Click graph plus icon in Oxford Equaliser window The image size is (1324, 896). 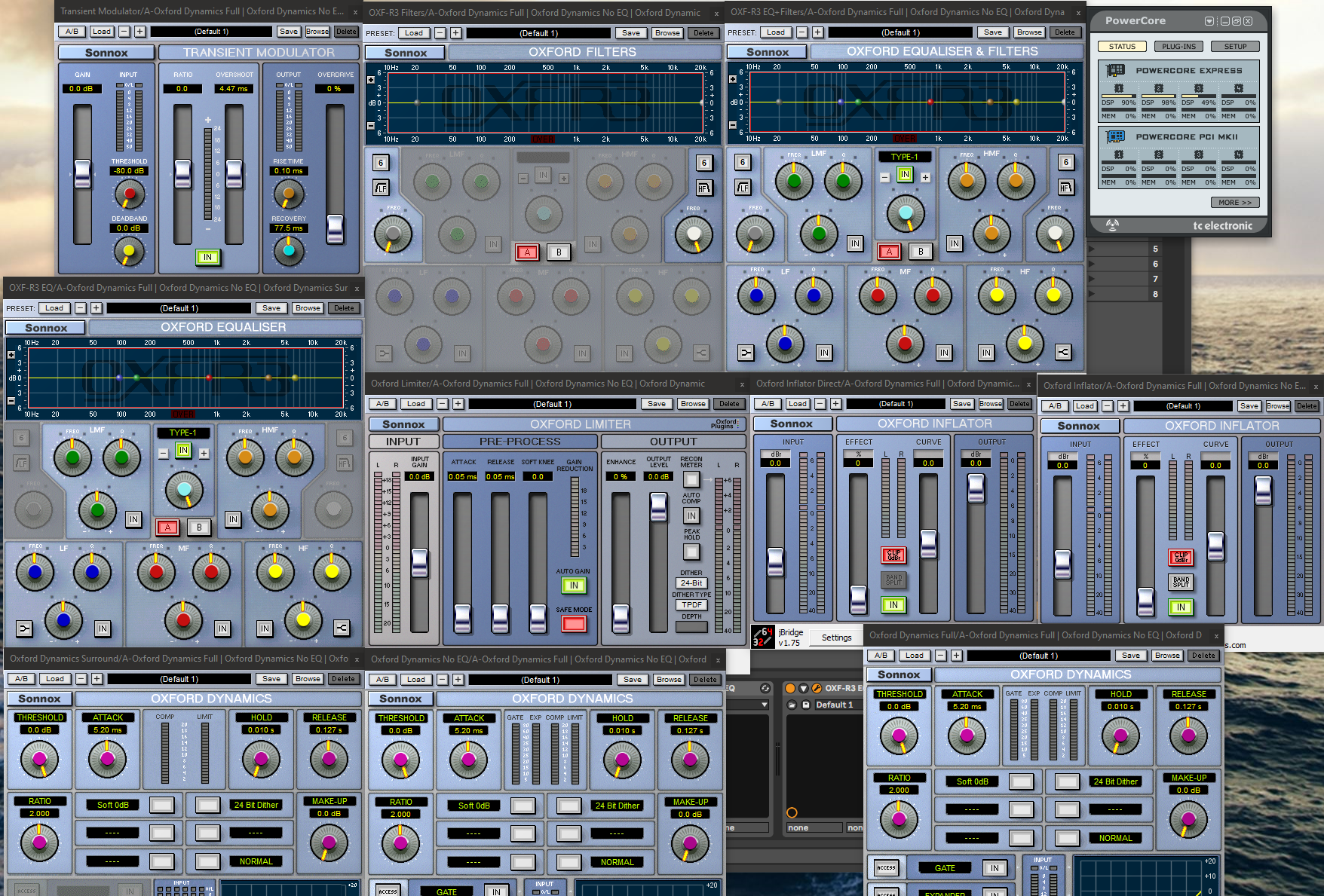pos(11,355)
